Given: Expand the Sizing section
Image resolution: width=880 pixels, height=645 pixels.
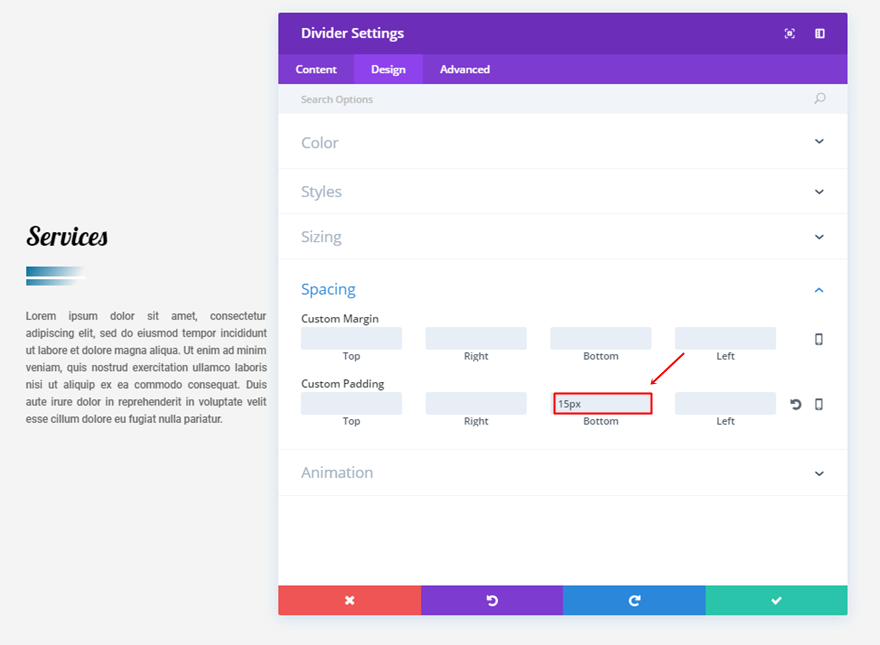Looking at the screenshot, I should (x=562, y=237).
